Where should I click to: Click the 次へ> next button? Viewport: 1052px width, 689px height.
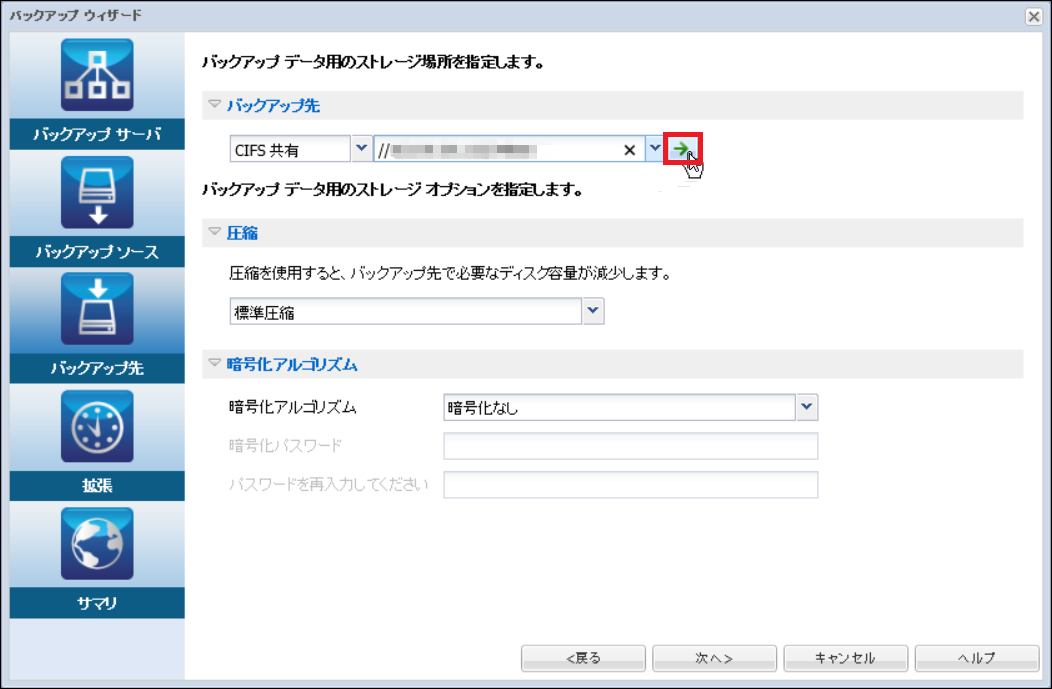coord(715,658)
